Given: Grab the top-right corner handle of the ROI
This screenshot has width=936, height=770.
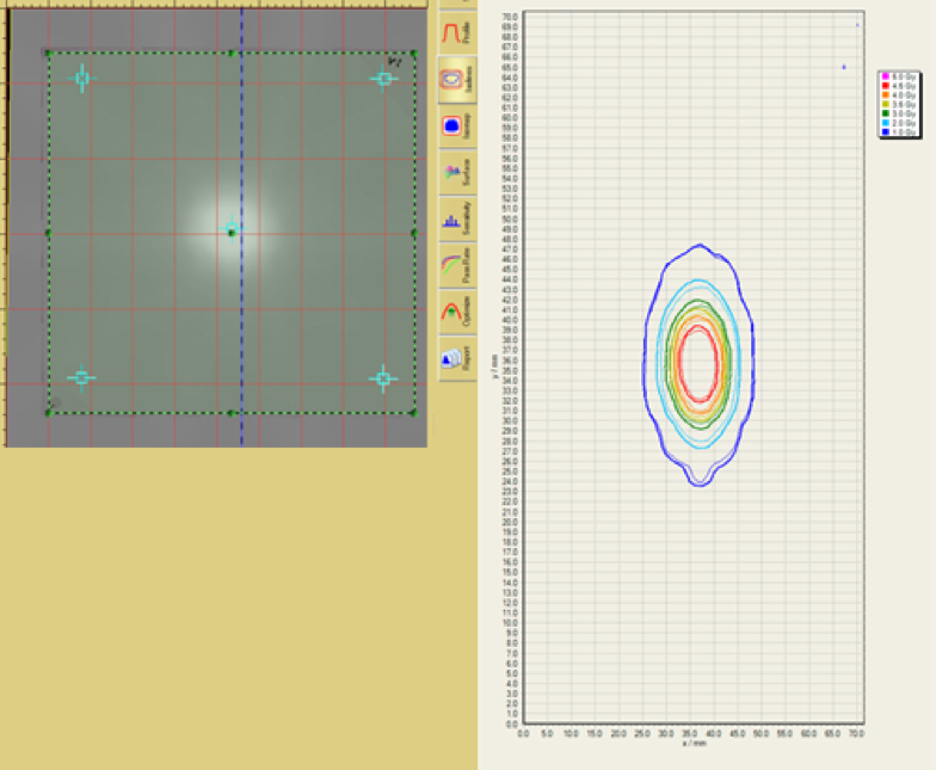Looking at the screenshot, I should 414,54.
